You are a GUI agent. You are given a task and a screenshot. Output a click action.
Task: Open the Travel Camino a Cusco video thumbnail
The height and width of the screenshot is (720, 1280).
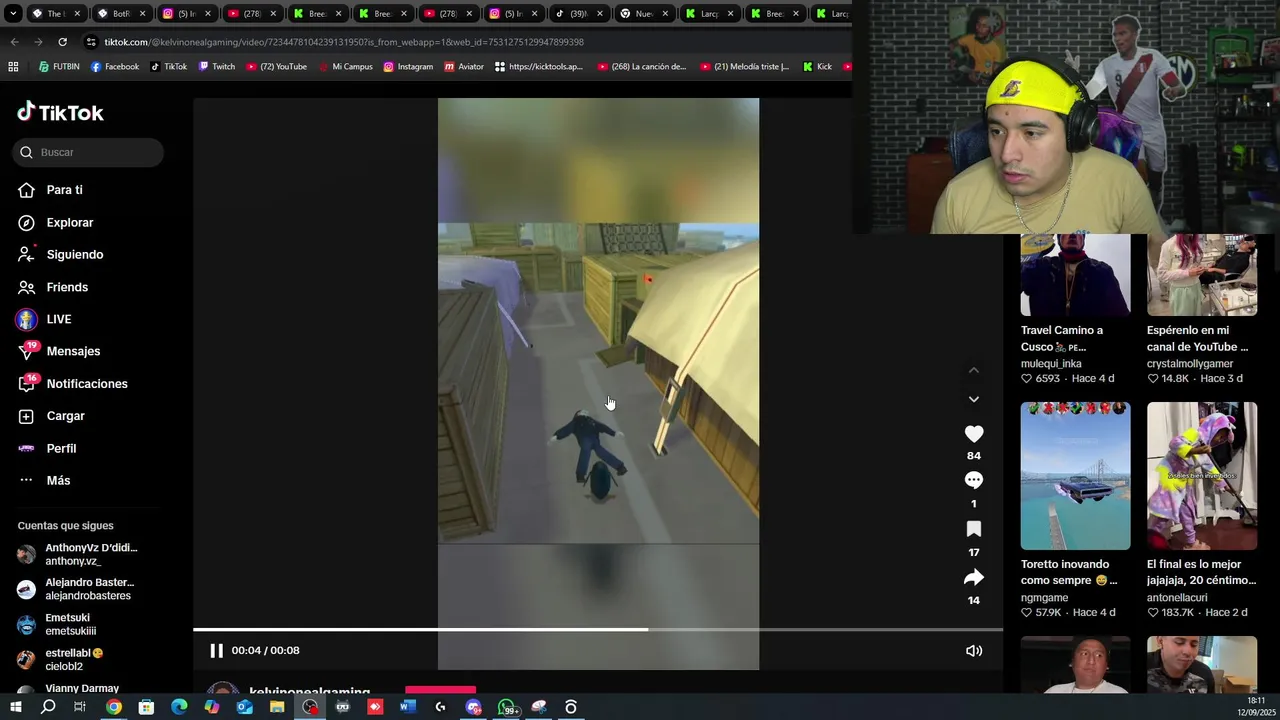tap(1075, 275)
